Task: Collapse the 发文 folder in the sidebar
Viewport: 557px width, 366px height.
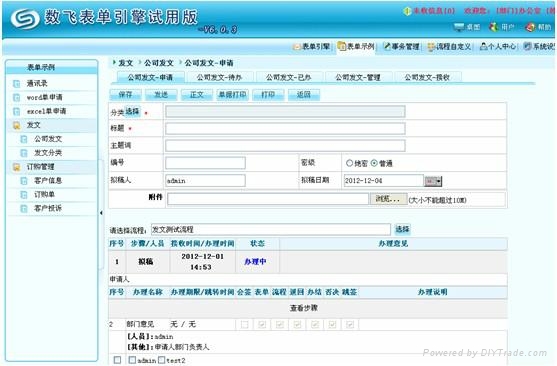Action: [x=16, y=125]
